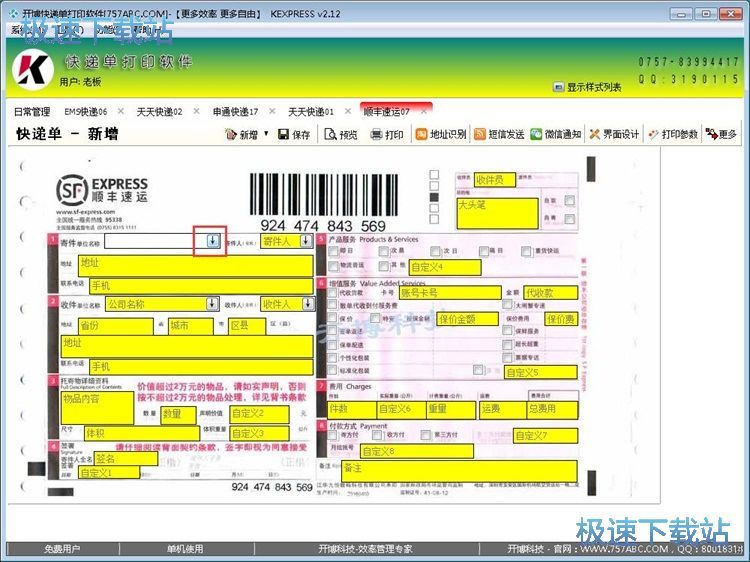Close the EMS快递06 tab
750x562 pixels.
(121, 111)
